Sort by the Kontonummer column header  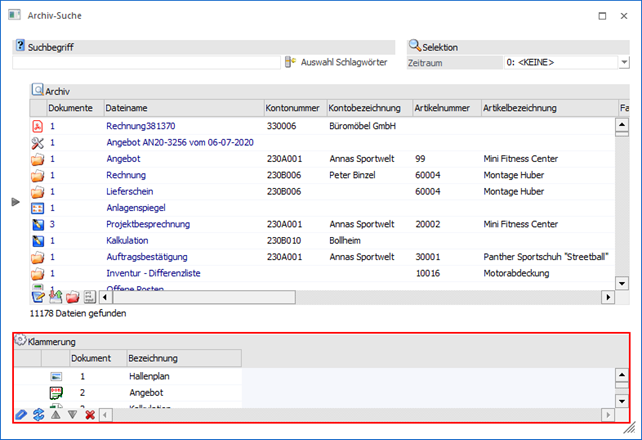click(292, 107)
